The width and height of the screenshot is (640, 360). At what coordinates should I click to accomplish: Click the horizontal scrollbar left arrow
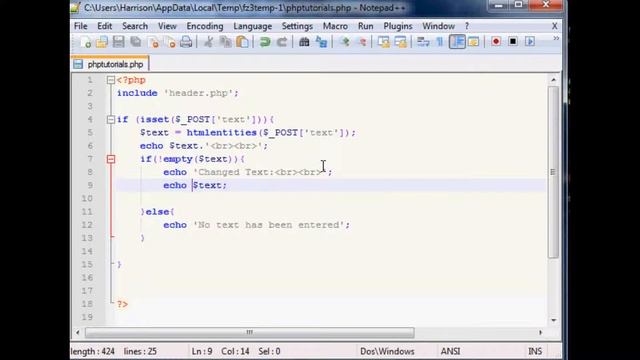78,333
